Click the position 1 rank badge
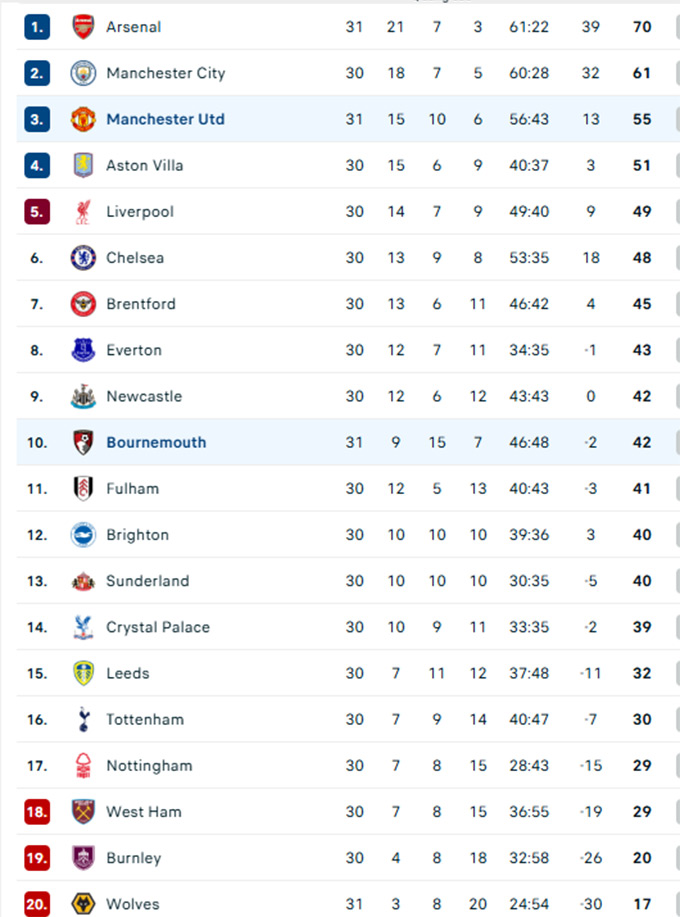 click(37, 27)
